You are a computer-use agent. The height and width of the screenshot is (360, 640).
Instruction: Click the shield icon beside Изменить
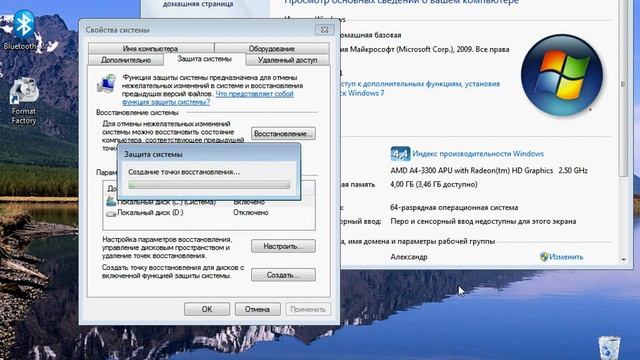tap(544, 257)
